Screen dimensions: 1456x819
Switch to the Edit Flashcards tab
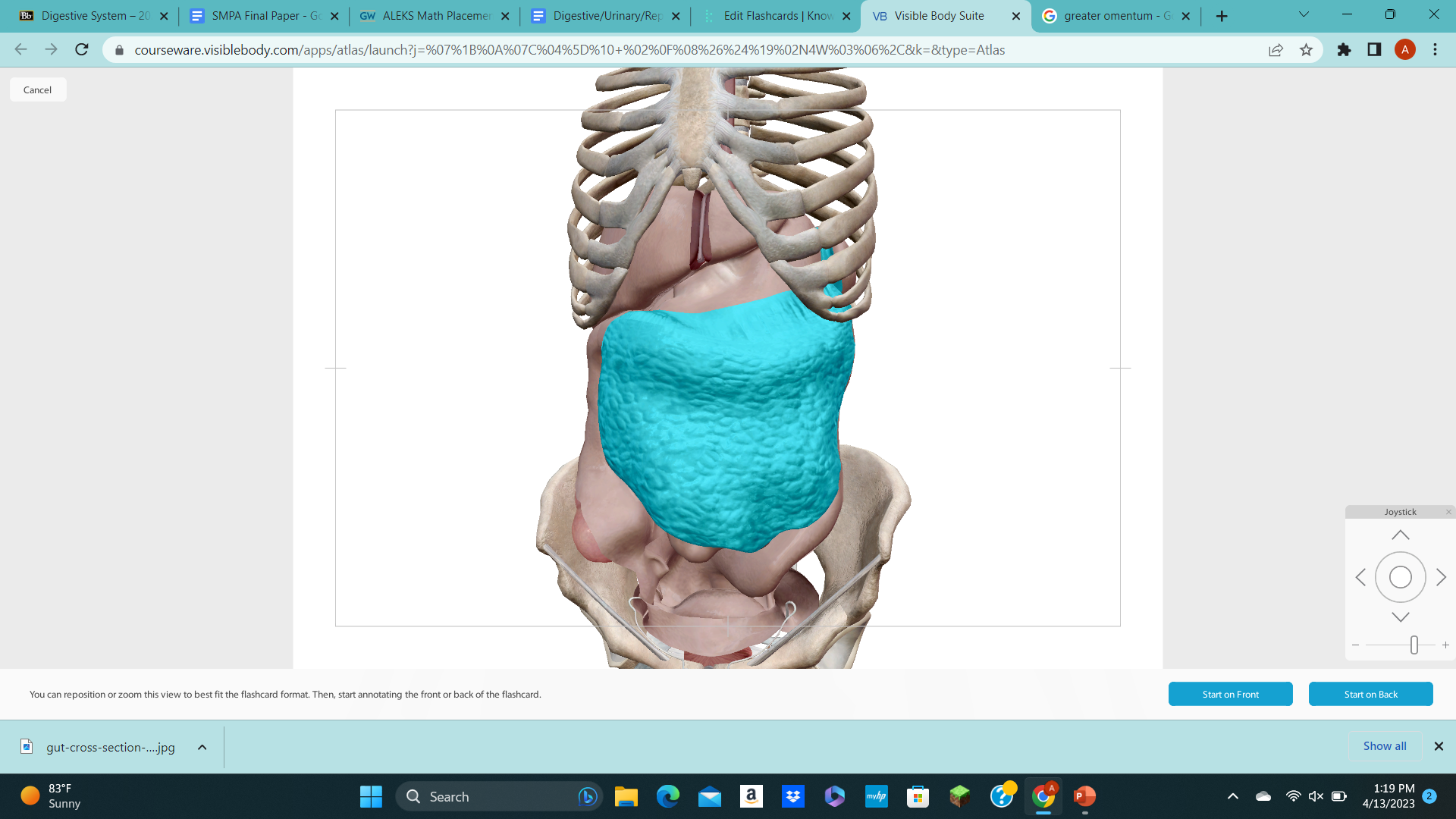tap(775, 15)
